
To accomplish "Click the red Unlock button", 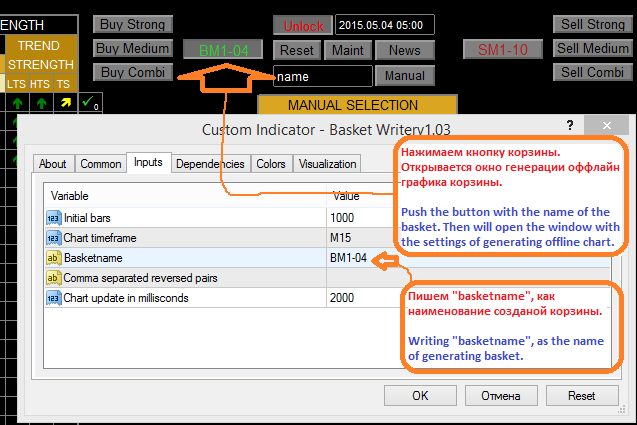I will 303,26.
